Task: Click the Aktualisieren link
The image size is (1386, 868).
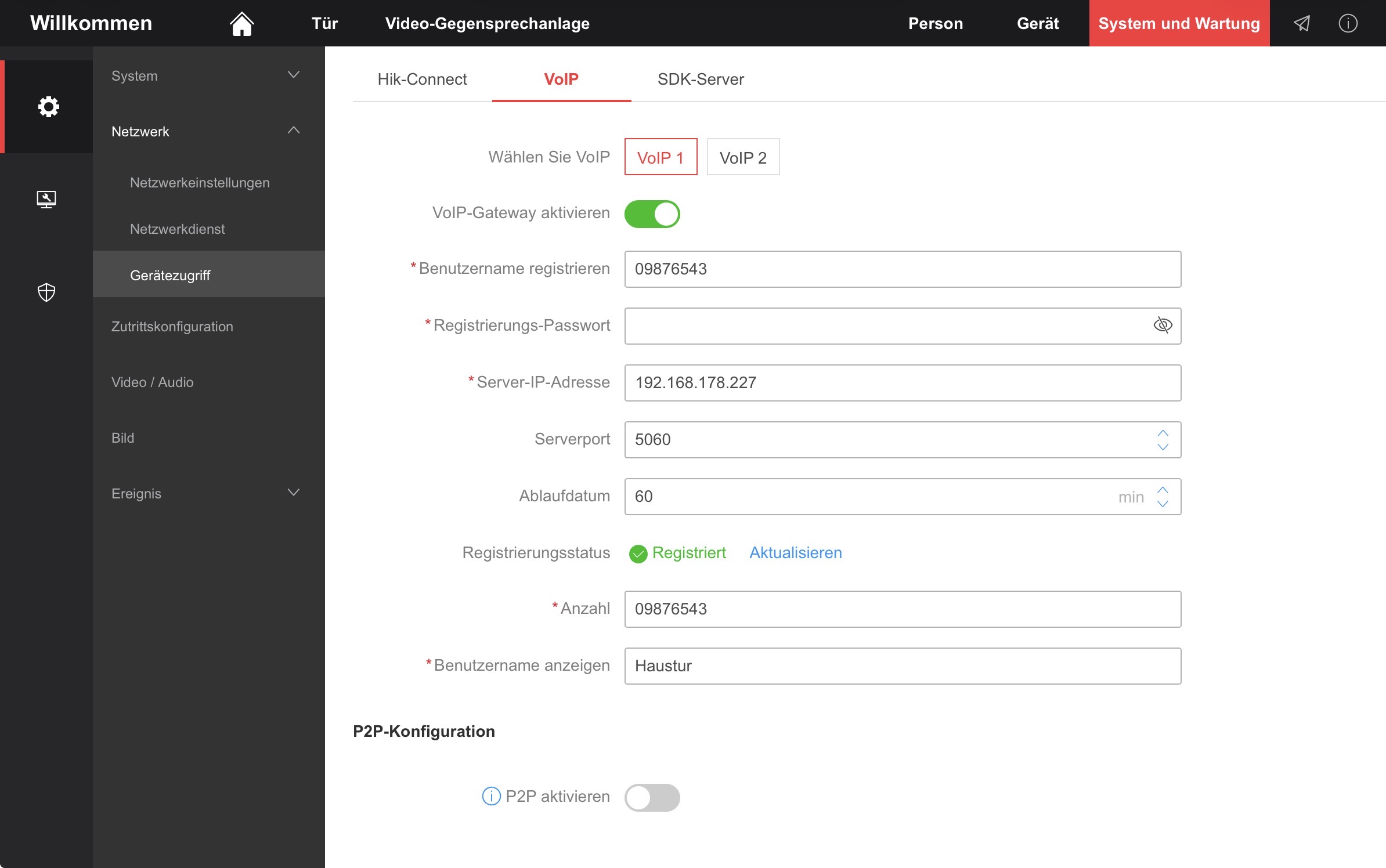Action: click(x=795, y=552)
